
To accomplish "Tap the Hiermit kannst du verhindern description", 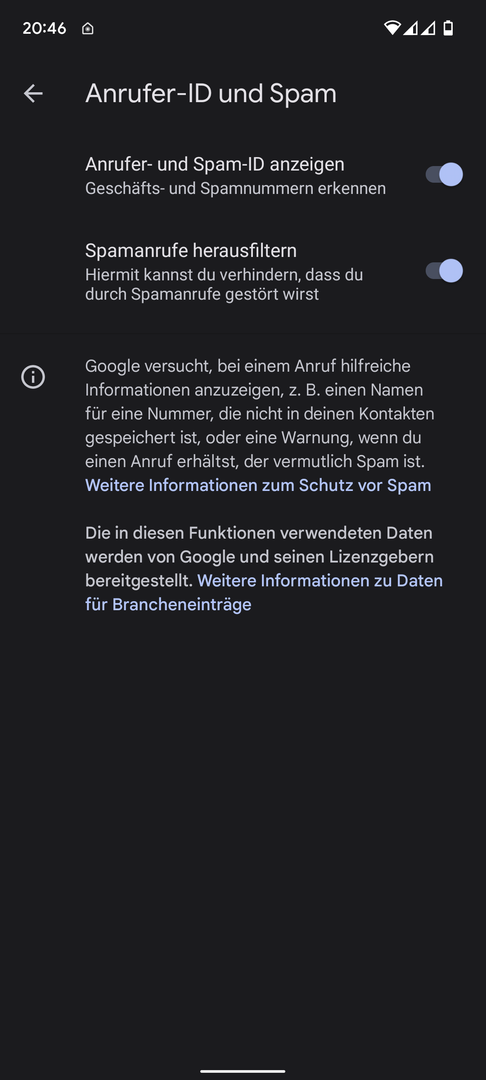I will tap(224, 284).
